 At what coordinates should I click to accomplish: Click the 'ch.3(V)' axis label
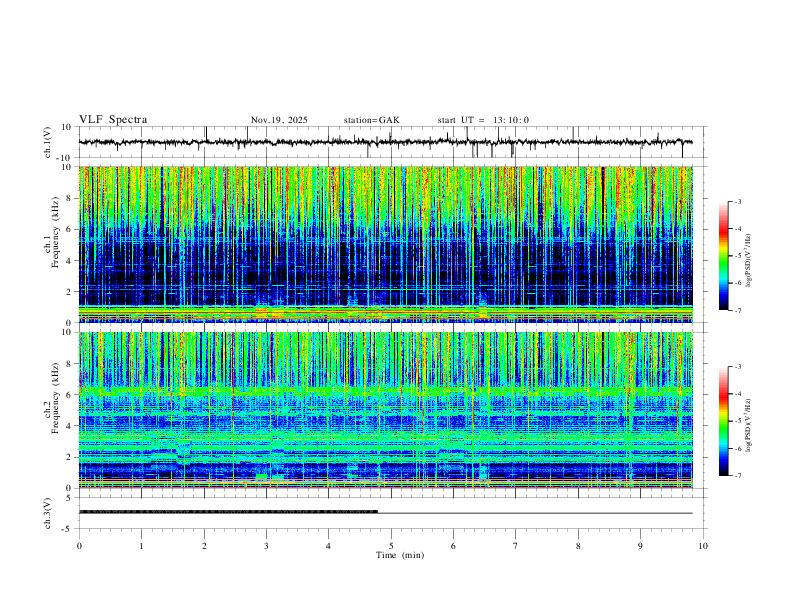tap(48, 514)
